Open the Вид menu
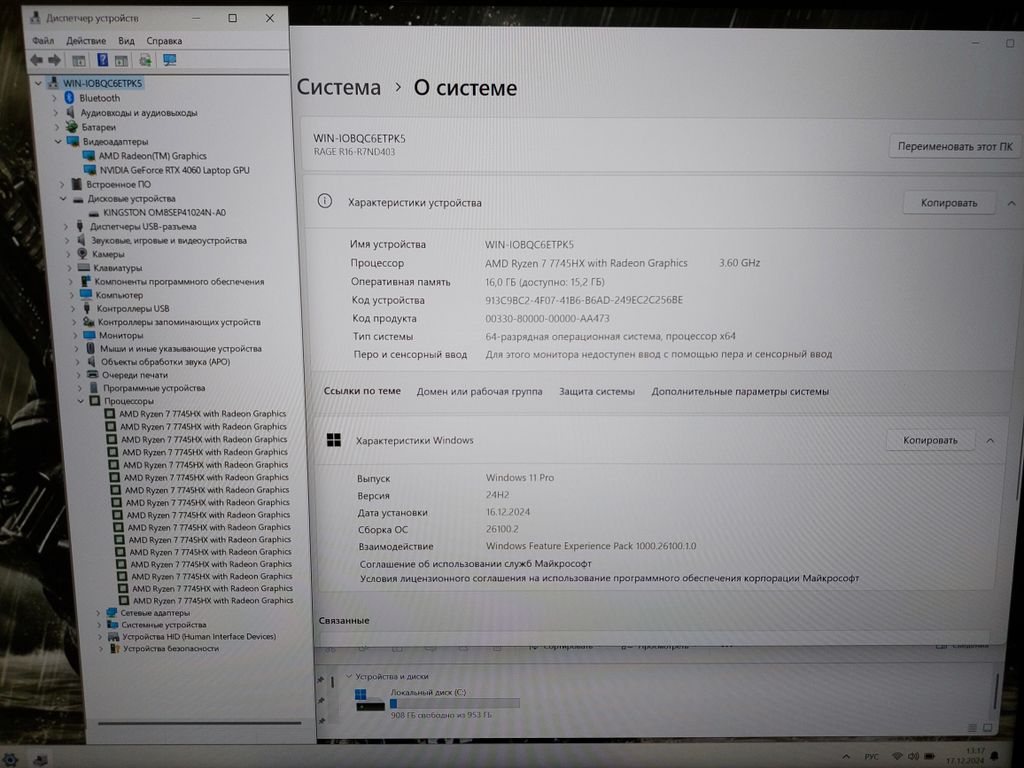The image size is (1024, 768). click(126, 41)
